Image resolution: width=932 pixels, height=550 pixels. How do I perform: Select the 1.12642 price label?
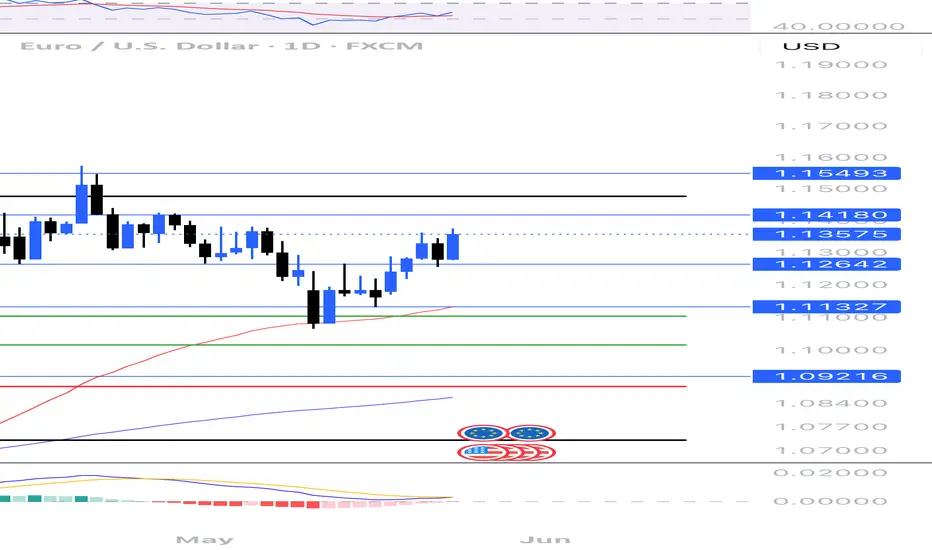click(826, 264)
